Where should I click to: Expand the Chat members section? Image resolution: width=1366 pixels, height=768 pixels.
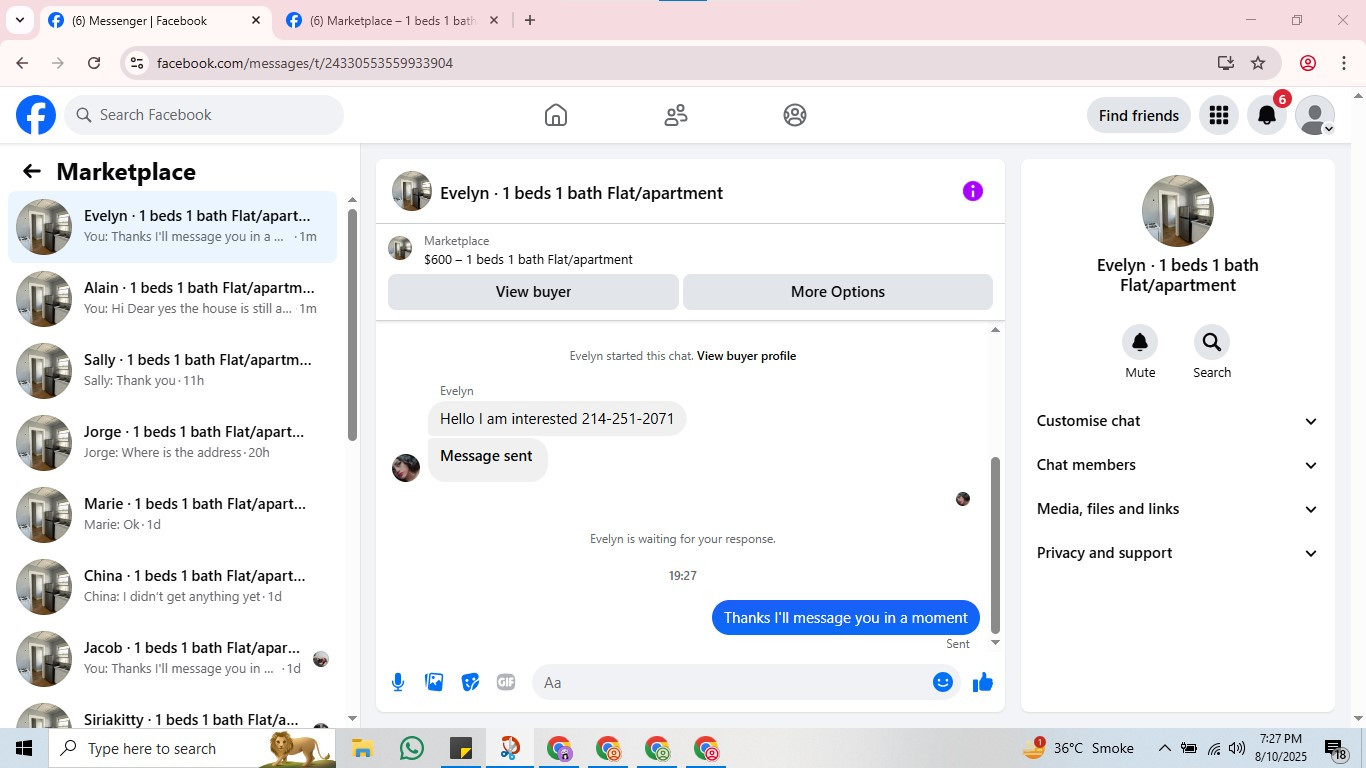pos(1178,465)
